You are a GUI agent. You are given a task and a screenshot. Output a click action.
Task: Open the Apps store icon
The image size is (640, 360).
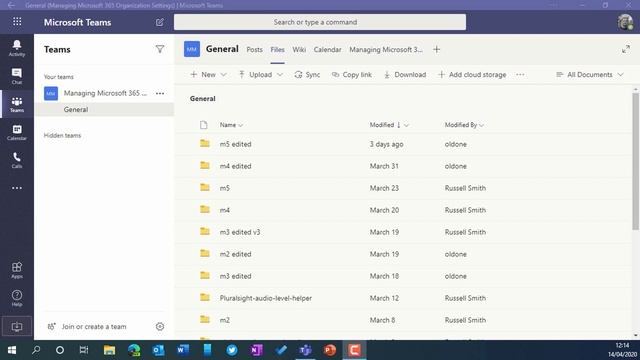click(17, 270)
